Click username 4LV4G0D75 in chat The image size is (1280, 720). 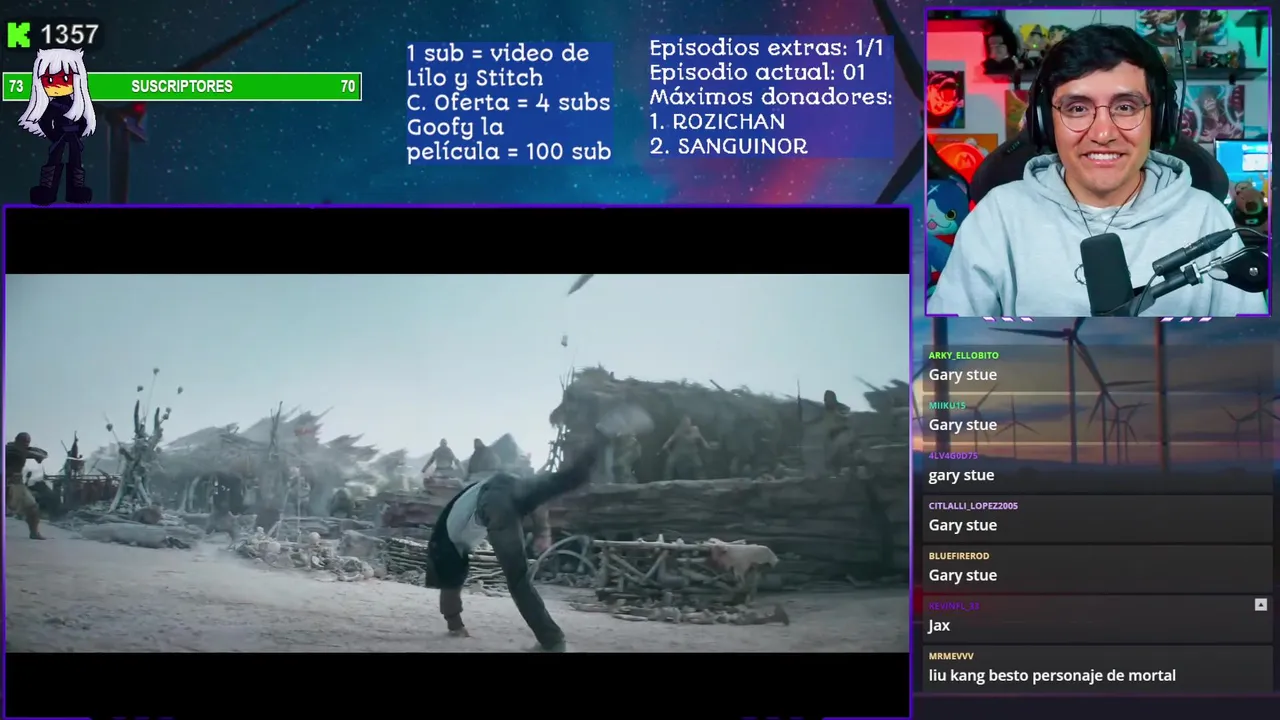[x=953, y=455]
